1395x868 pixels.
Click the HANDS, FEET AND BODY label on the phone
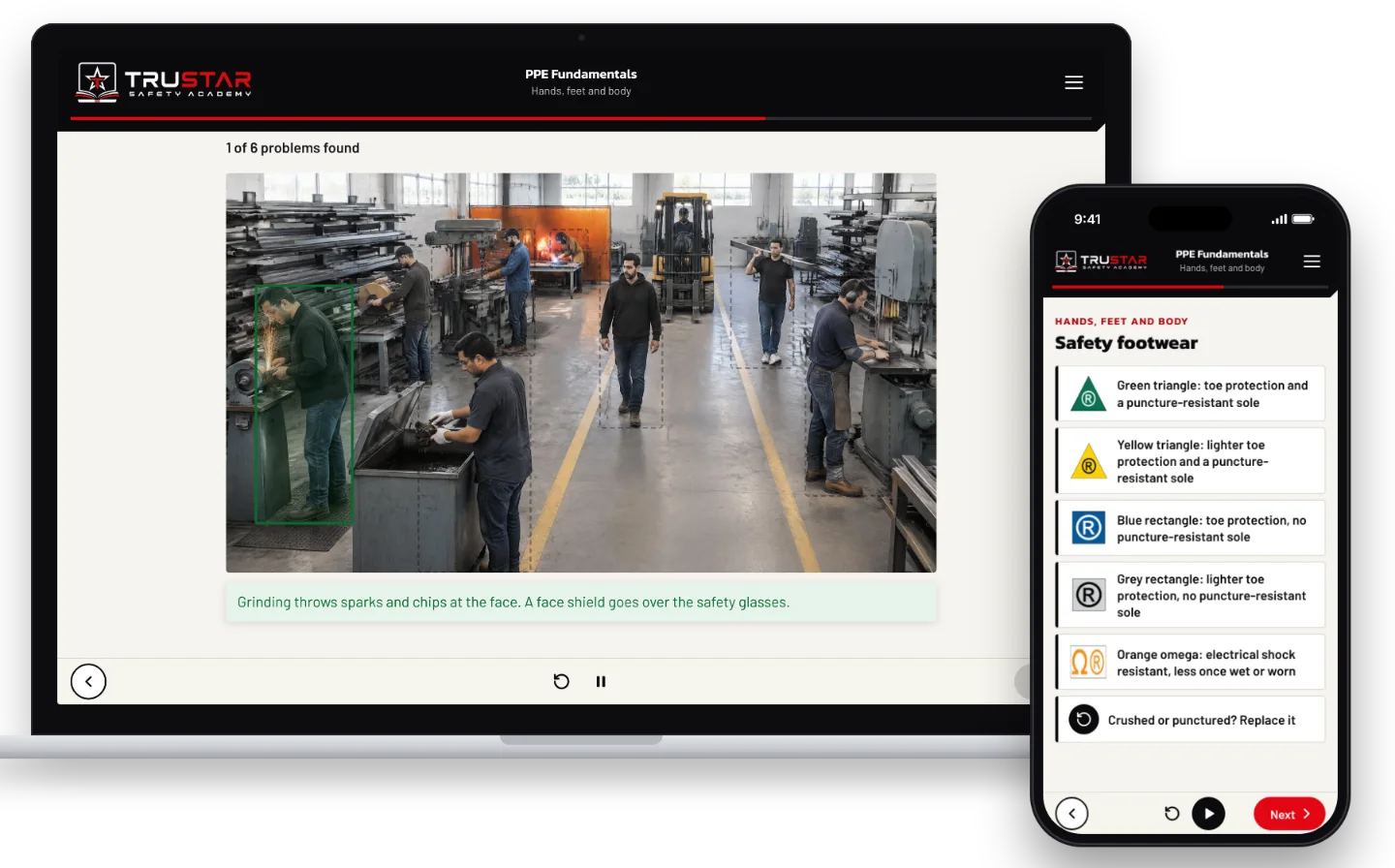1121,322
